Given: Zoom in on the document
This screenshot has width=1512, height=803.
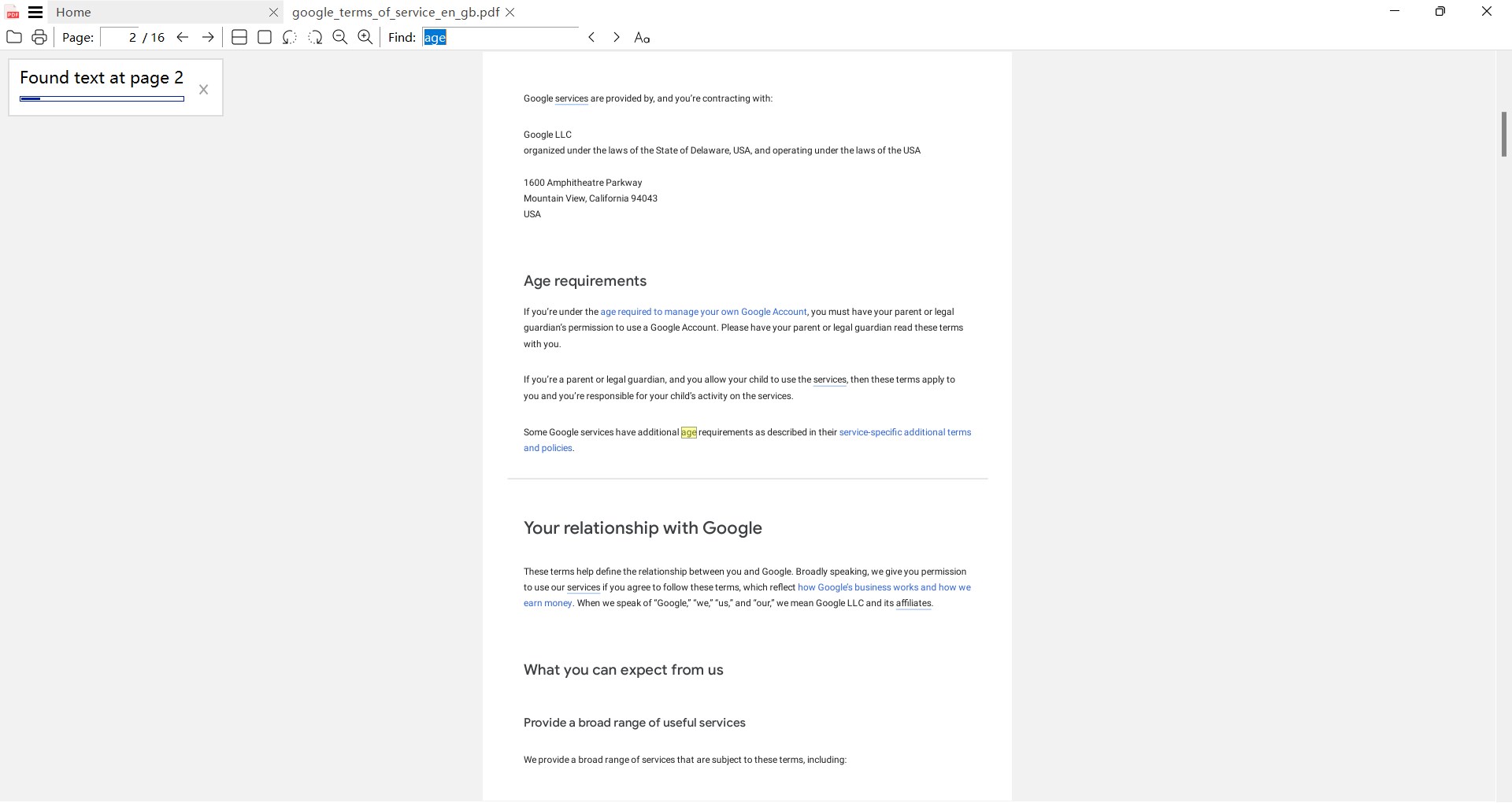Looking at the screenshot, I should point(365,37).
